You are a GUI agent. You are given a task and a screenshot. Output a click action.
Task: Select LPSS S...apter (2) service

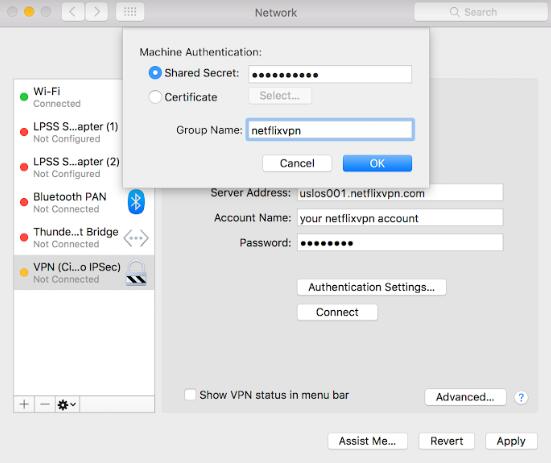pyautogui.click(x=69, y=167)
